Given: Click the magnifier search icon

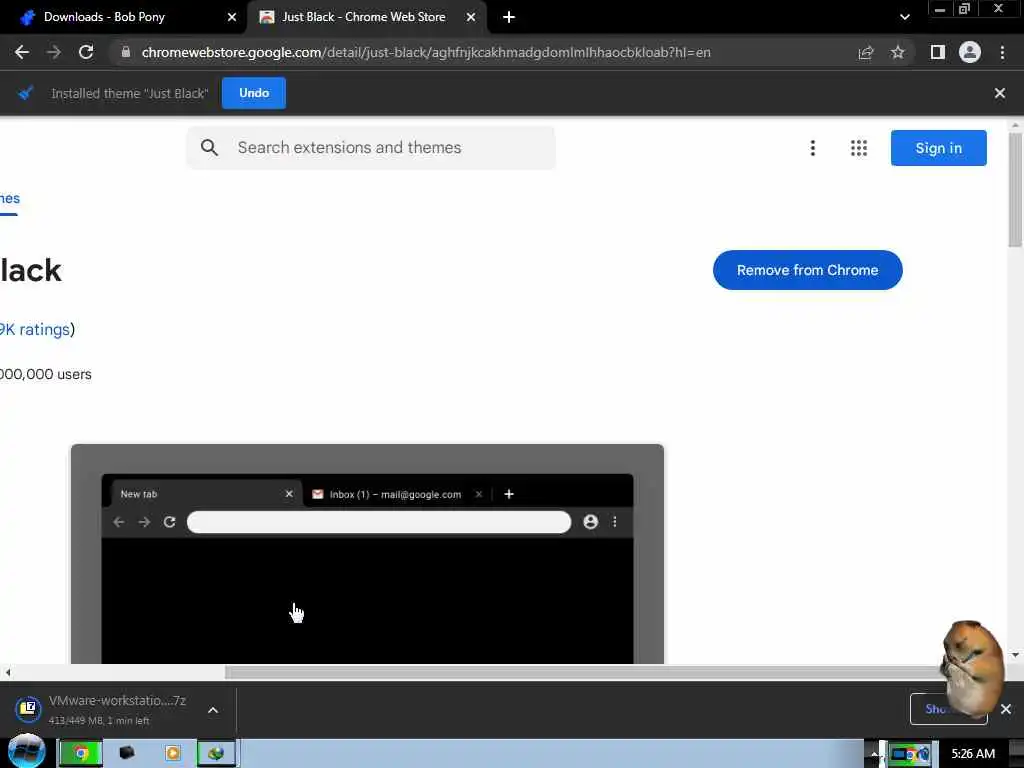Looking at the screenshot, I should (x=209, y=148).
